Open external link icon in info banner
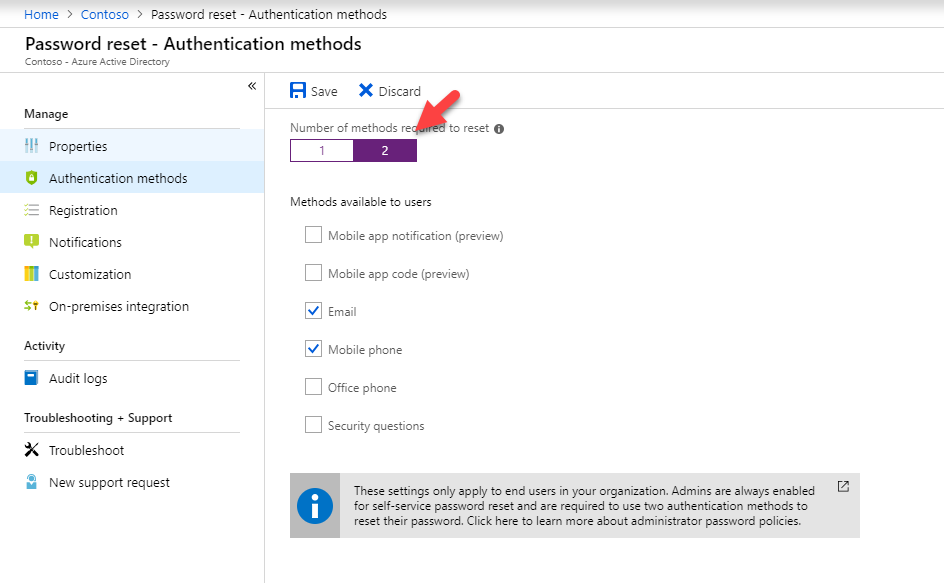Image resolution: width=944 pixels, height=583 pixels. [x=843, y=487]
